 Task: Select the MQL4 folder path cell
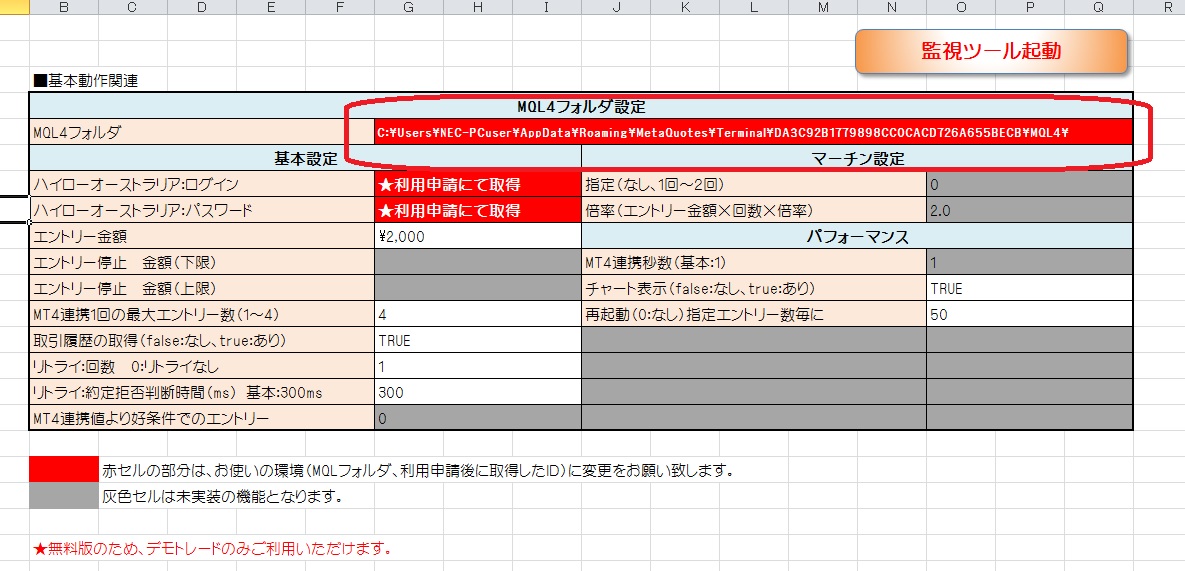753,133
